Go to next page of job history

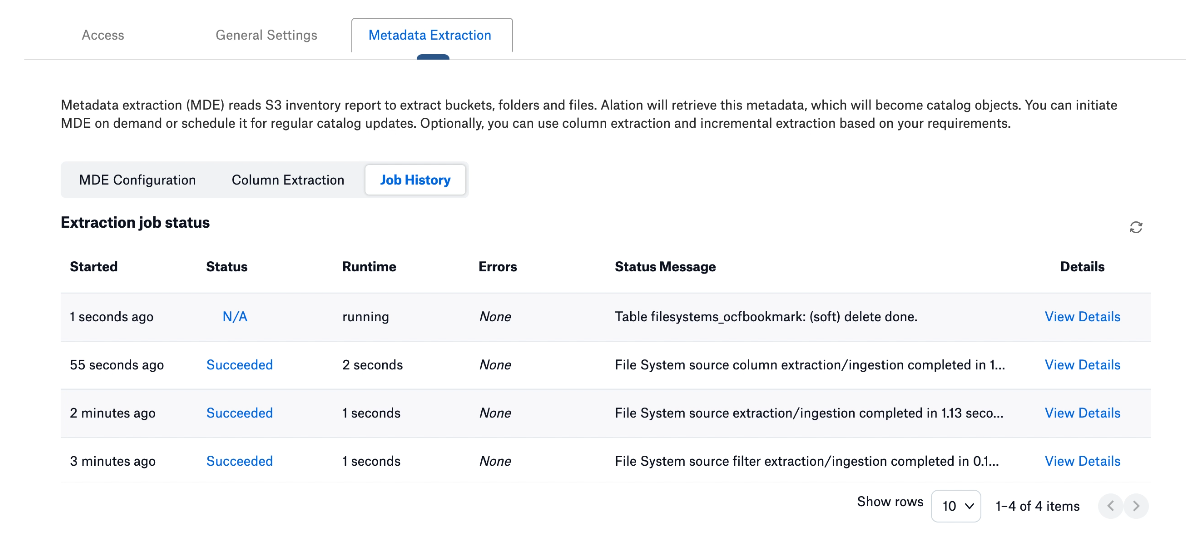1136,506
